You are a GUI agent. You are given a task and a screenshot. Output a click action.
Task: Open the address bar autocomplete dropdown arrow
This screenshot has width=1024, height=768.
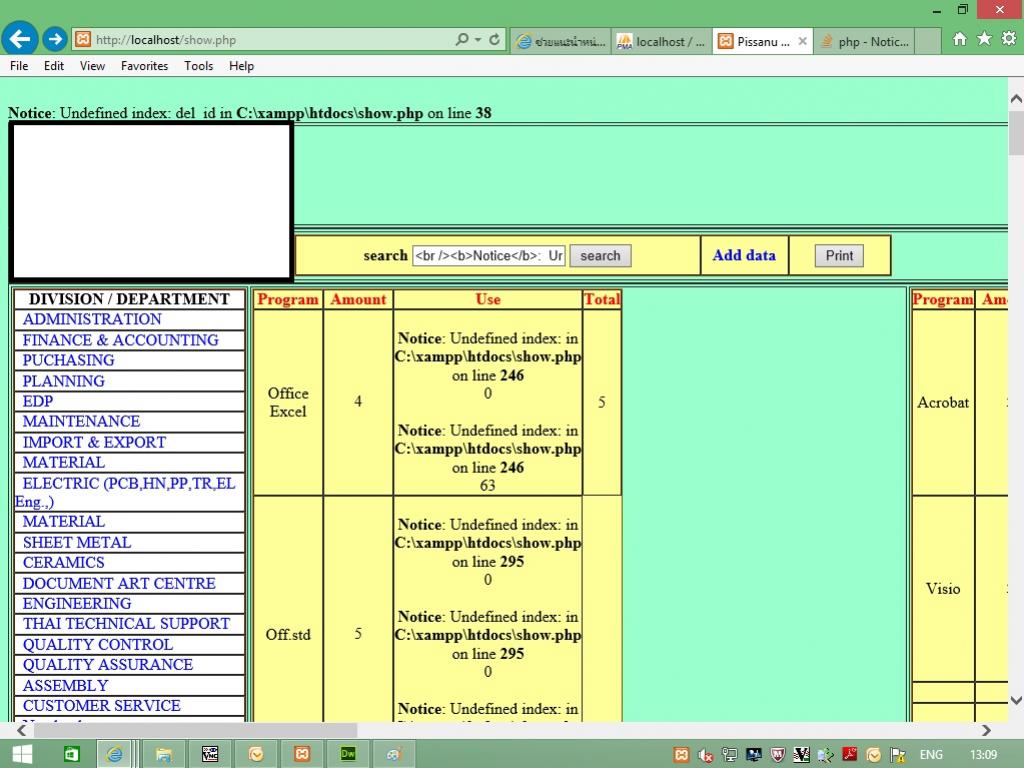click(478, 40)
